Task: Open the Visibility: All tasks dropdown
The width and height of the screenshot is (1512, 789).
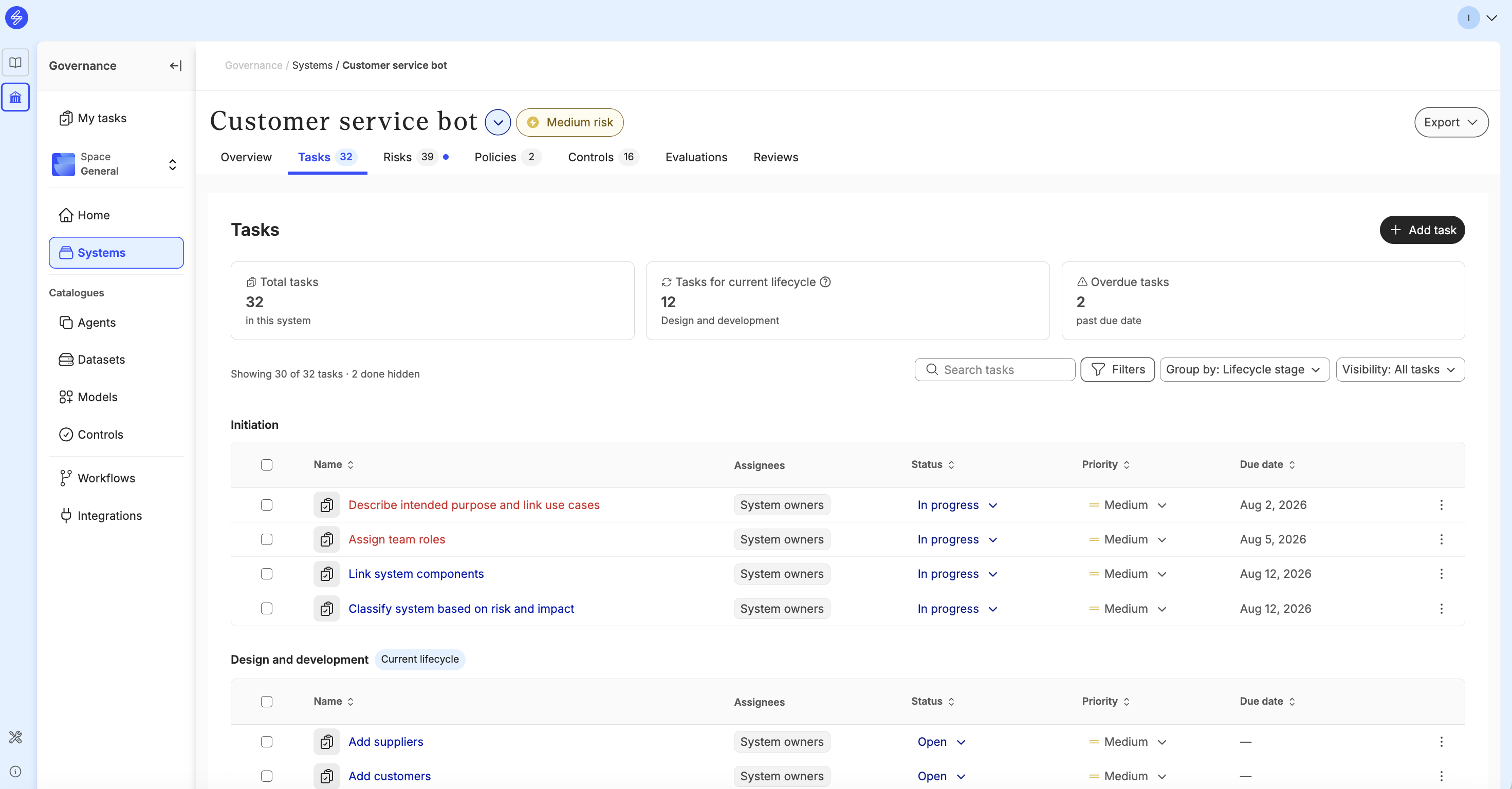Action: 1400,370
